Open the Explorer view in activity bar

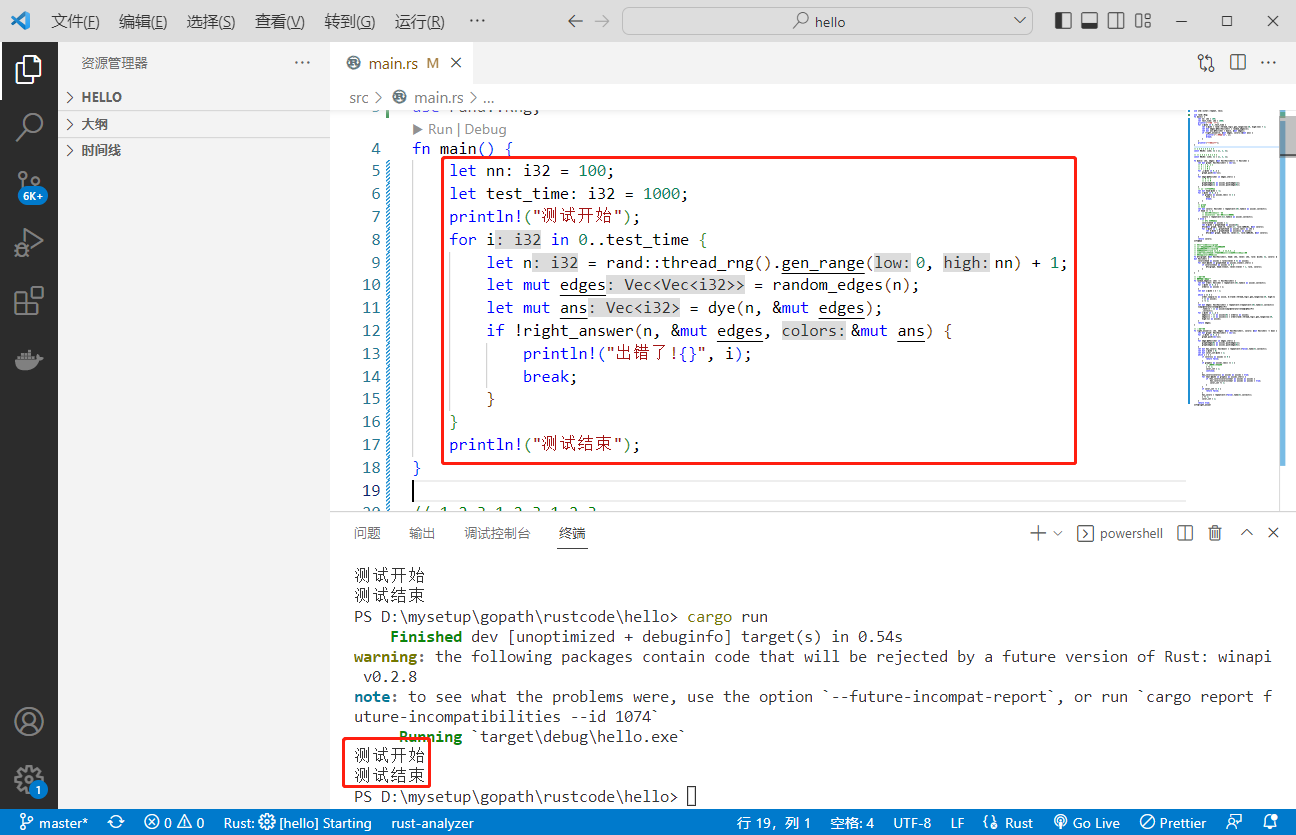[x=29, y=69]
